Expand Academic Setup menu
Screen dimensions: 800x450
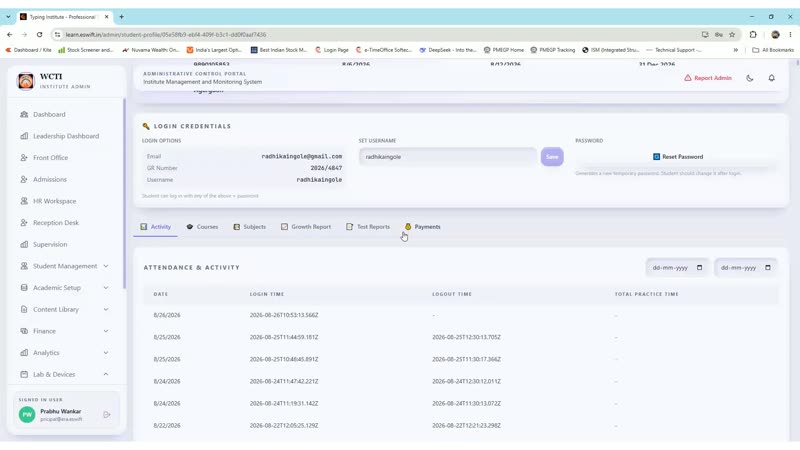[64, 288]
